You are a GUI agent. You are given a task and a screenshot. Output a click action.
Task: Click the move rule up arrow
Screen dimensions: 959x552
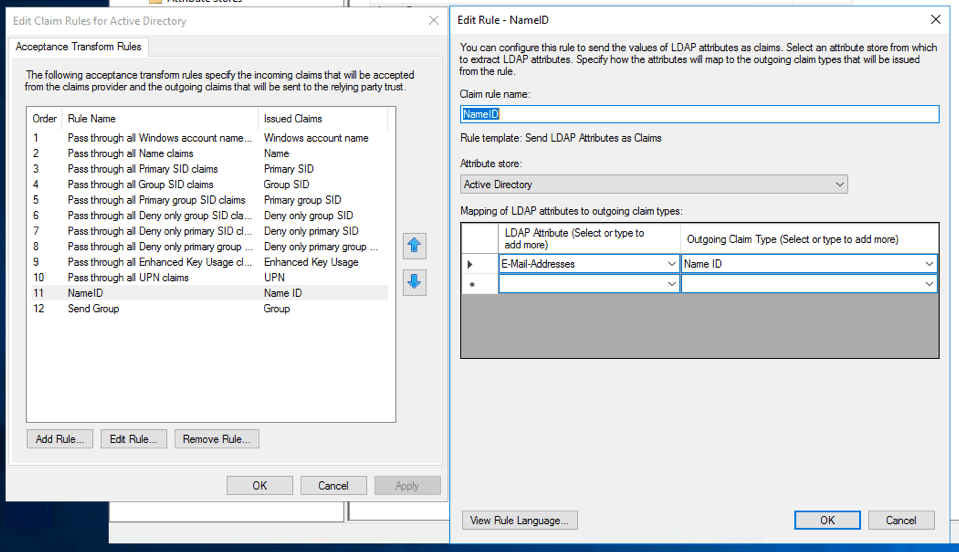coord(414,246)
